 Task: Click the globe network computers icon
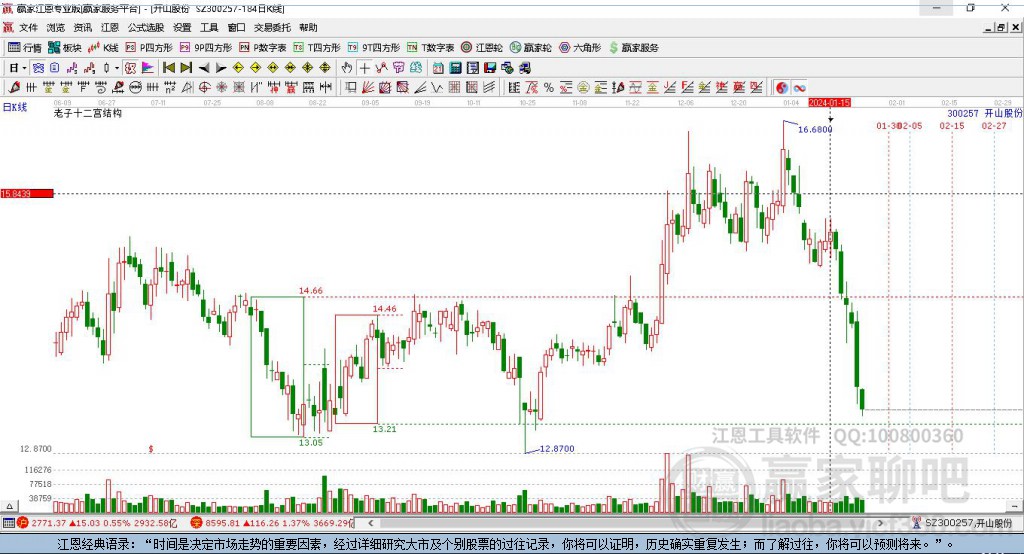pos(507,67)
